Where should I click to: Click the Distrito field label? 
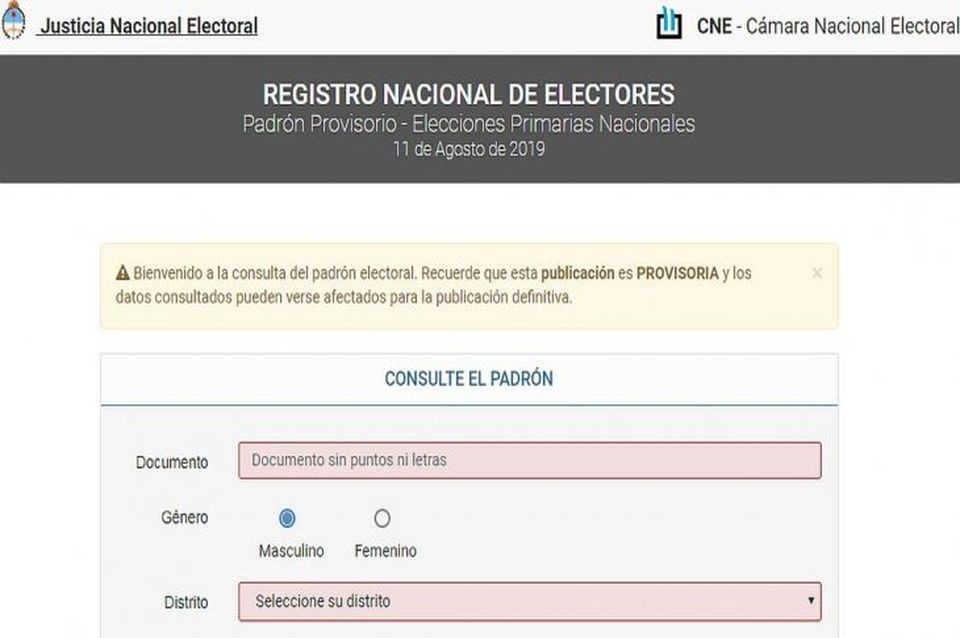pos(186,603)
